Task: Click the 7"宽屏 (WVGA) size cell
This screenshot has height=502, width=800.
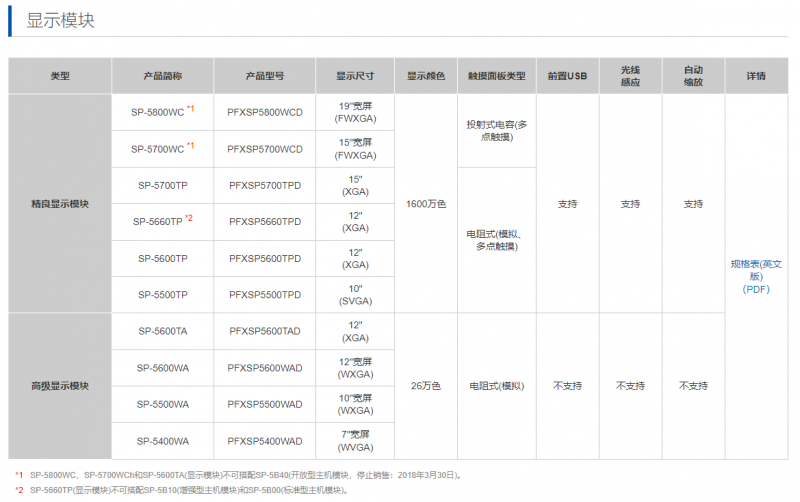Action: point(355,441)
